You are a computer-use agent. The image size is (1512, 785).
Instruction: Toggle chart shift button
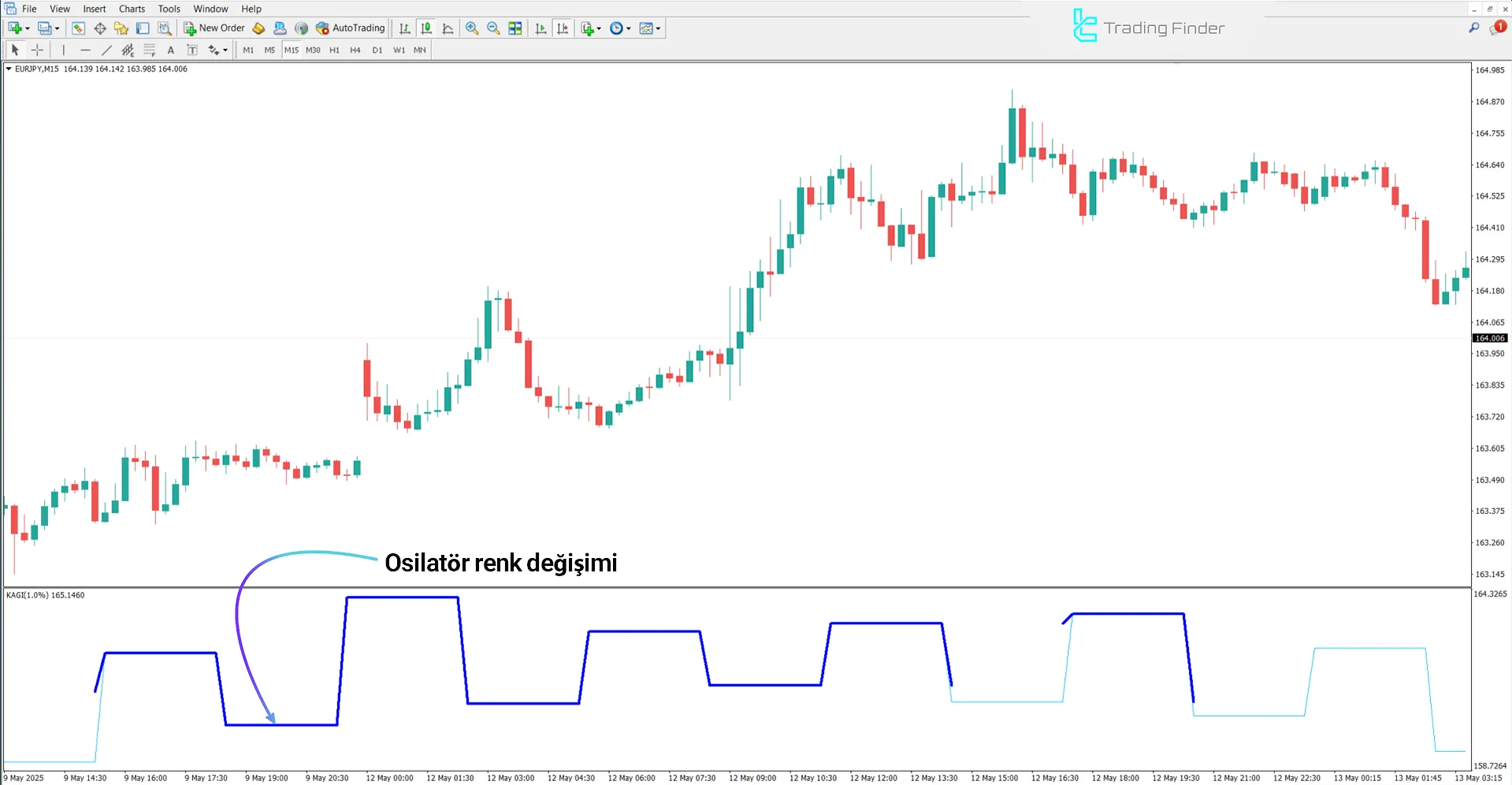pyautogui.click(x=563, y=28)
